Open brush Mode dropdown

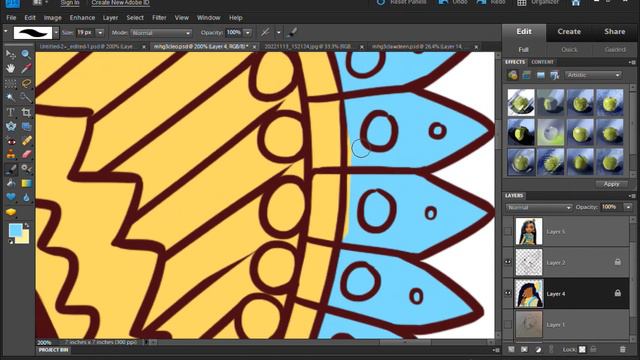click(x=161, y=33)
